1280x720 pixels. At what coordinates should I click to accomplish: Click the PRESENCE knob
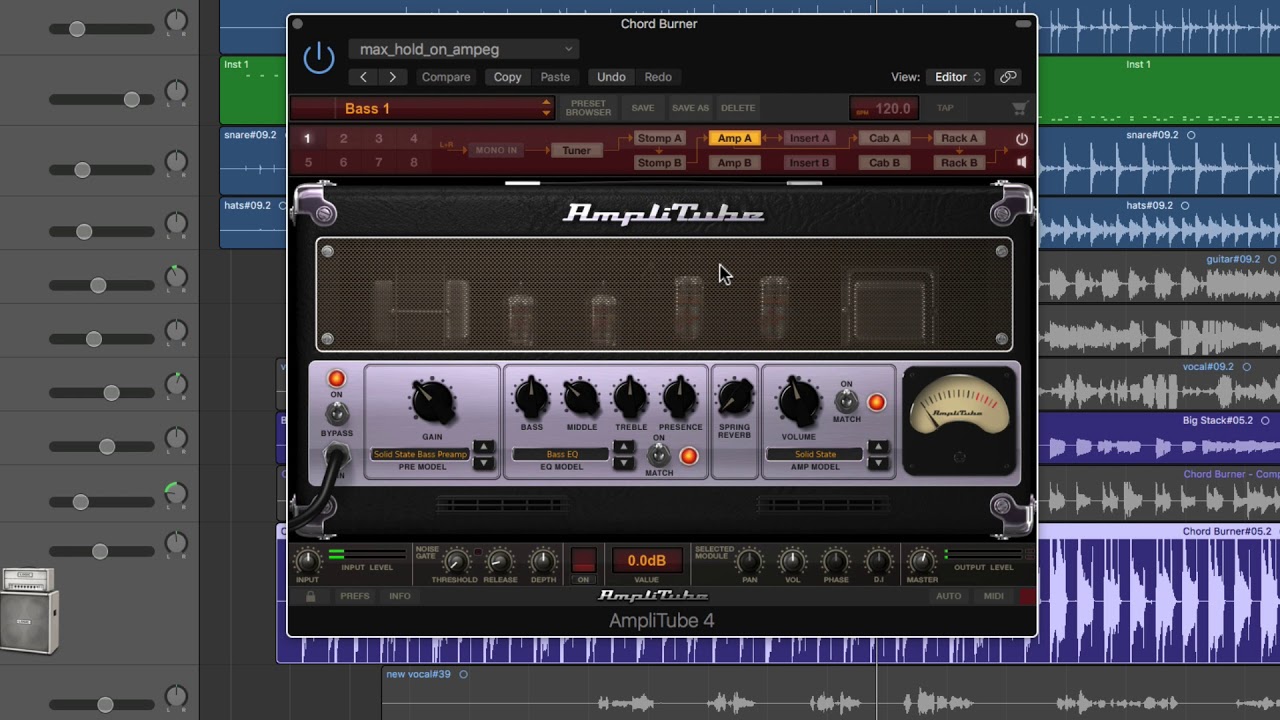click(680, 398)
